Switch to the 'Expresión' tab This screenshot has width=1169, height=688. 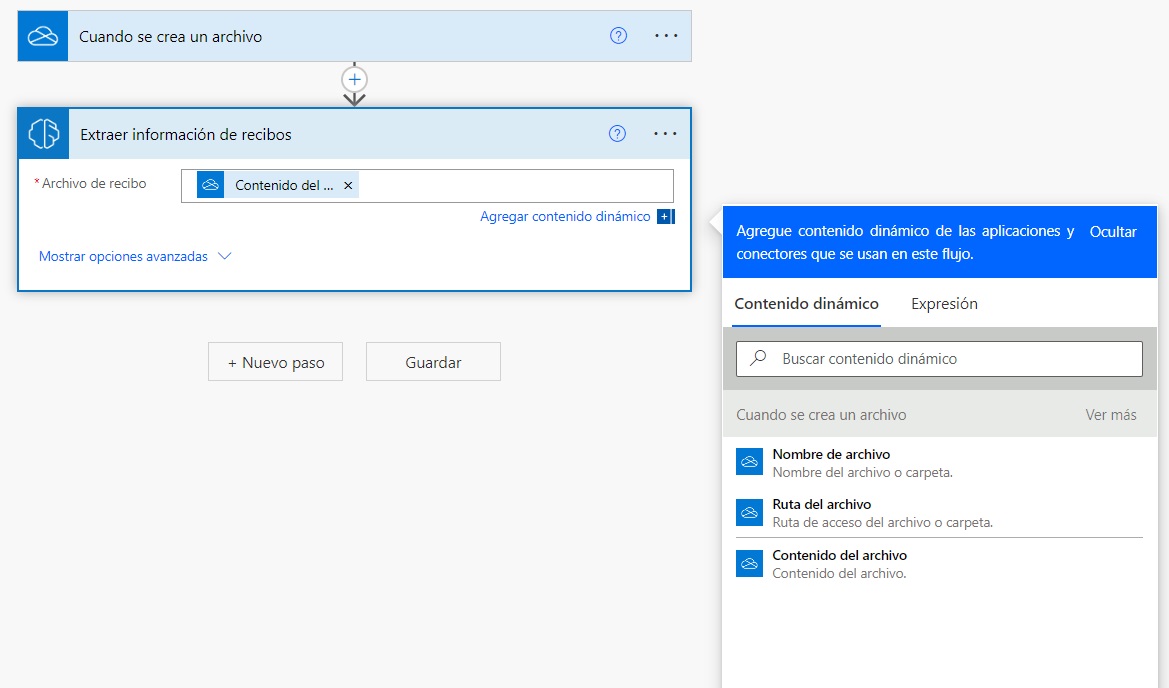pos(944,304)
